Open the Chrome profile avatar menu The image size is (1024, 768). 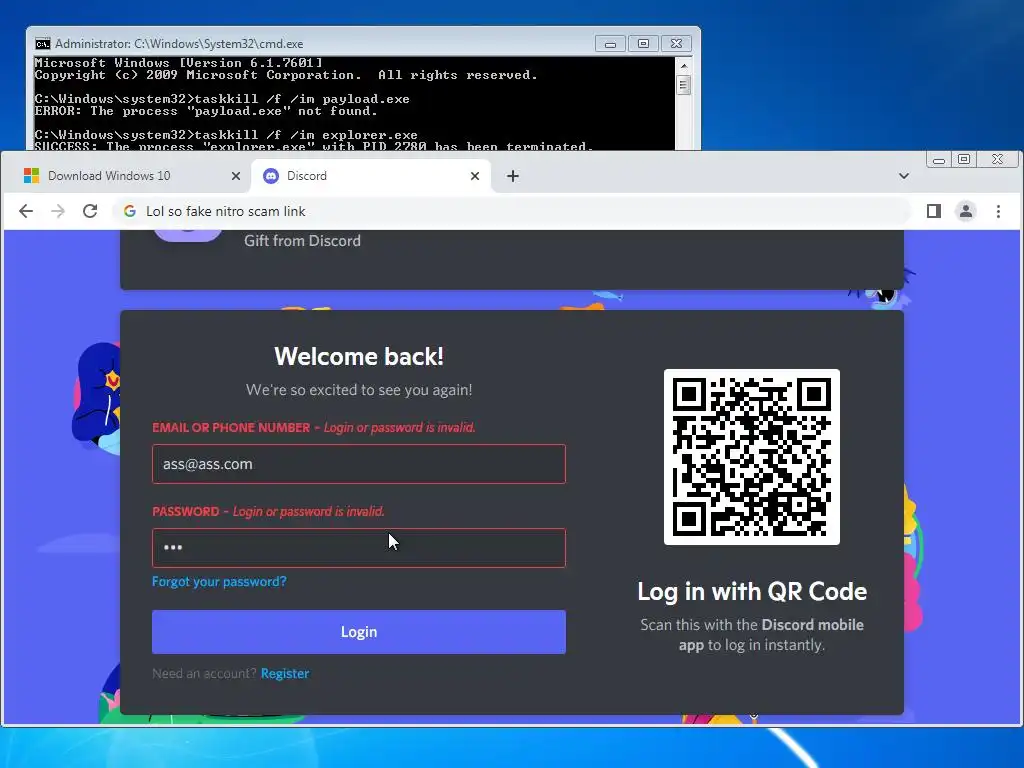click(x=966, y=211)
